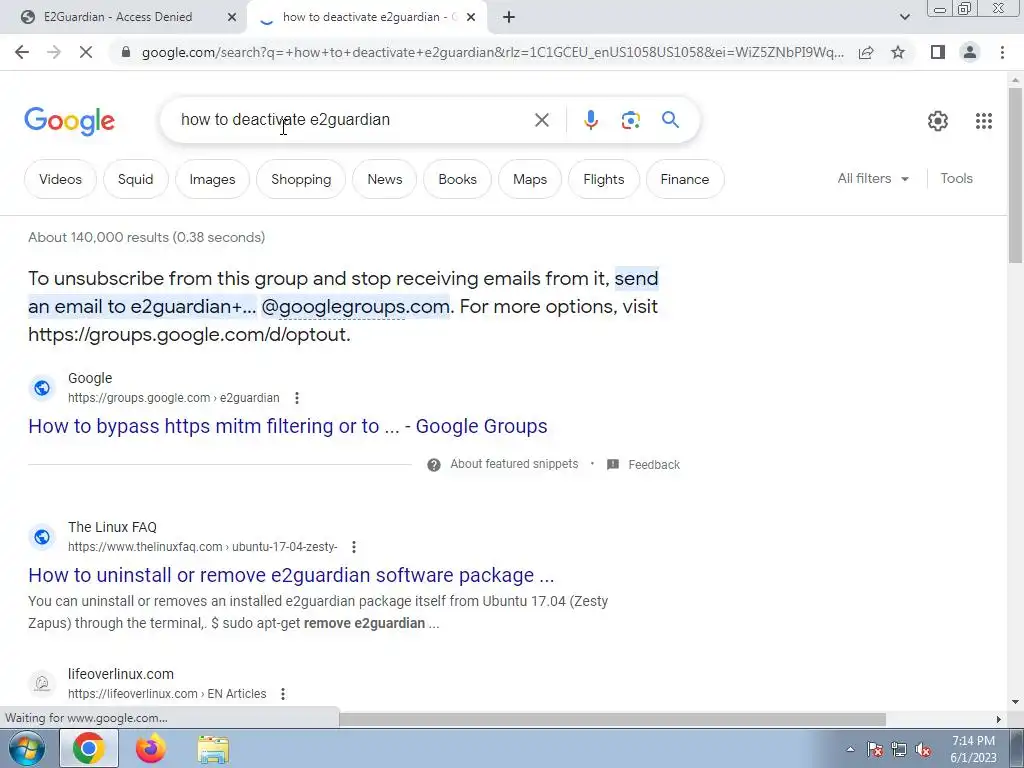Bookmark this page with the star icon
Image resolution: width=1024 pixels, height=768 pixels.
(x=898, y=52)
